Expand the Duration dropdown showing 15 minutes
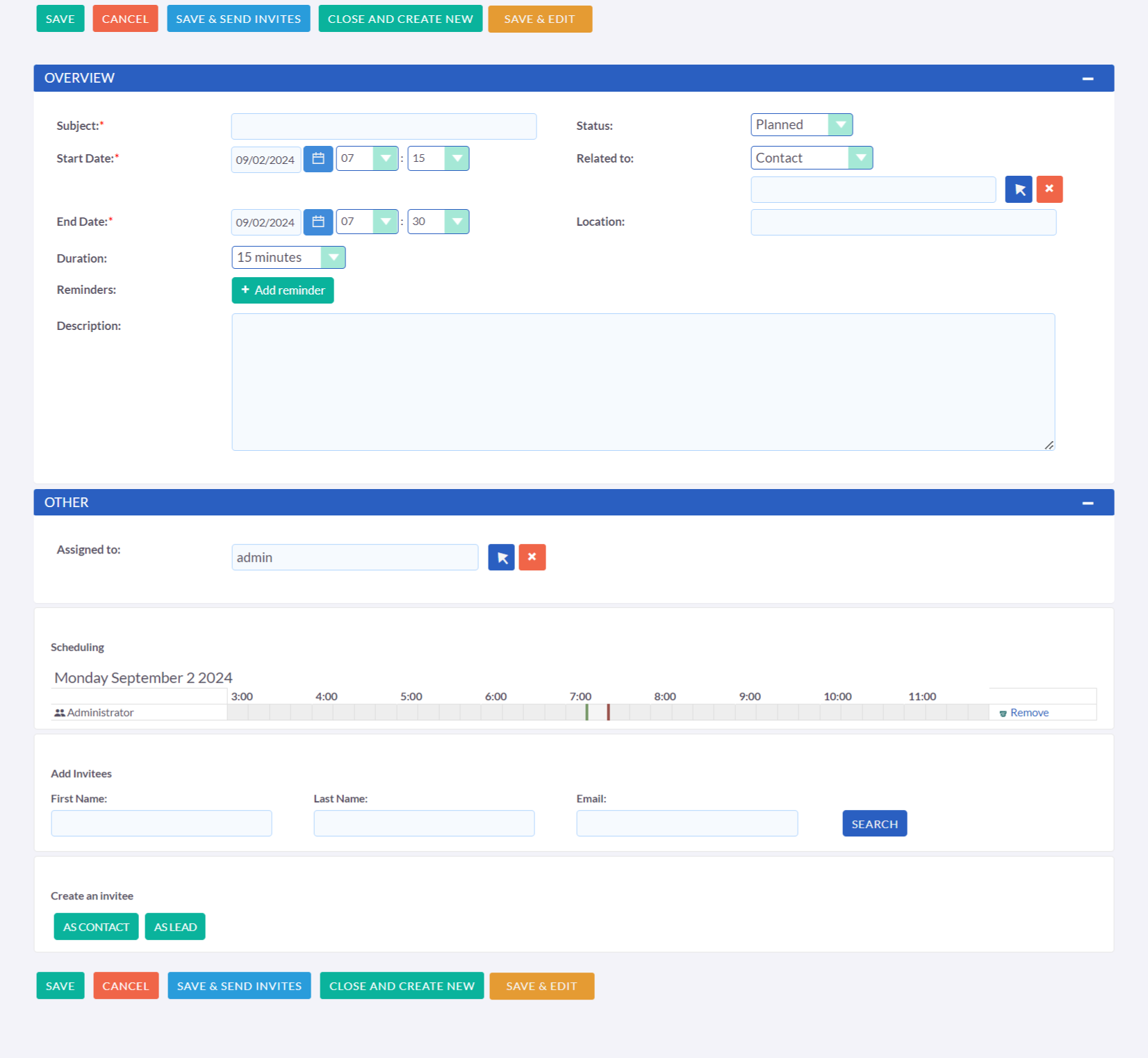This screenshot has width=1148, height=1058. tap(288, 258)
